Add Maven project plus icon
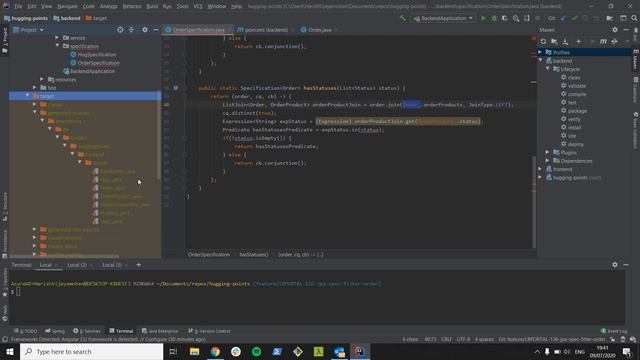 click(578, 41)
